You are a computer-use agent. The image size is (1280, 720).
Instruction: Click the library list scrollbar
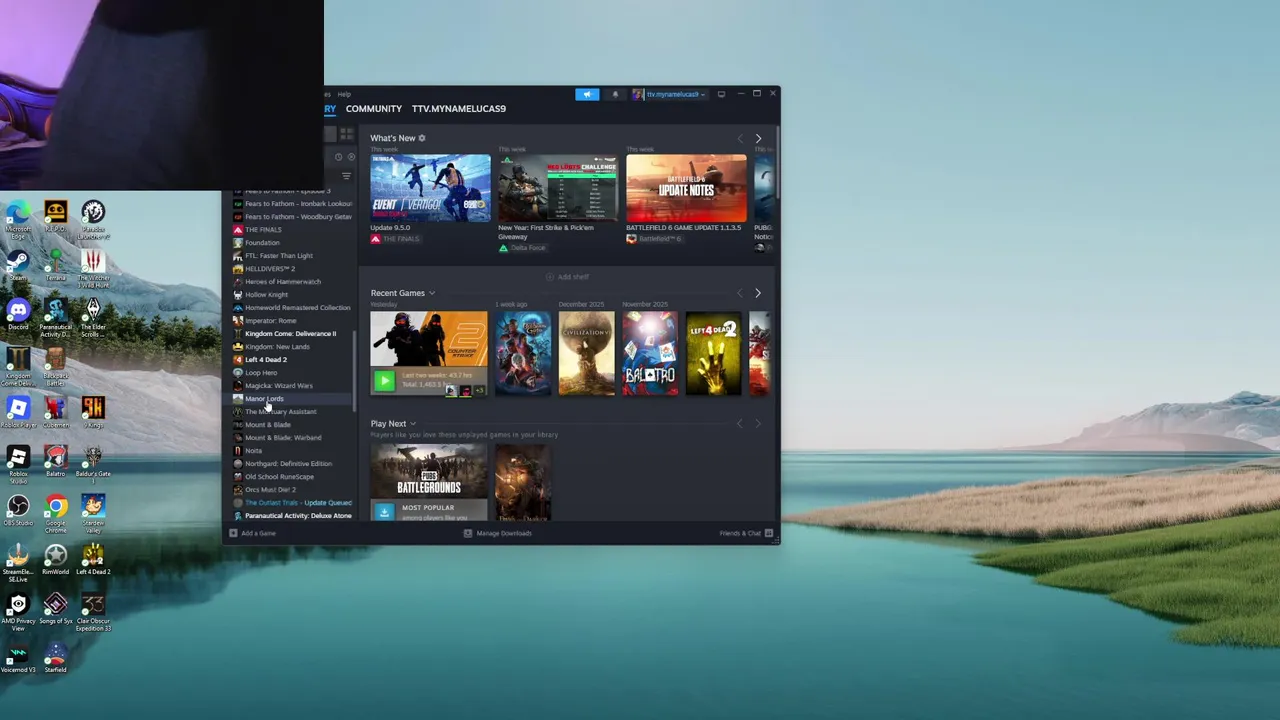(x=355, y=370)
